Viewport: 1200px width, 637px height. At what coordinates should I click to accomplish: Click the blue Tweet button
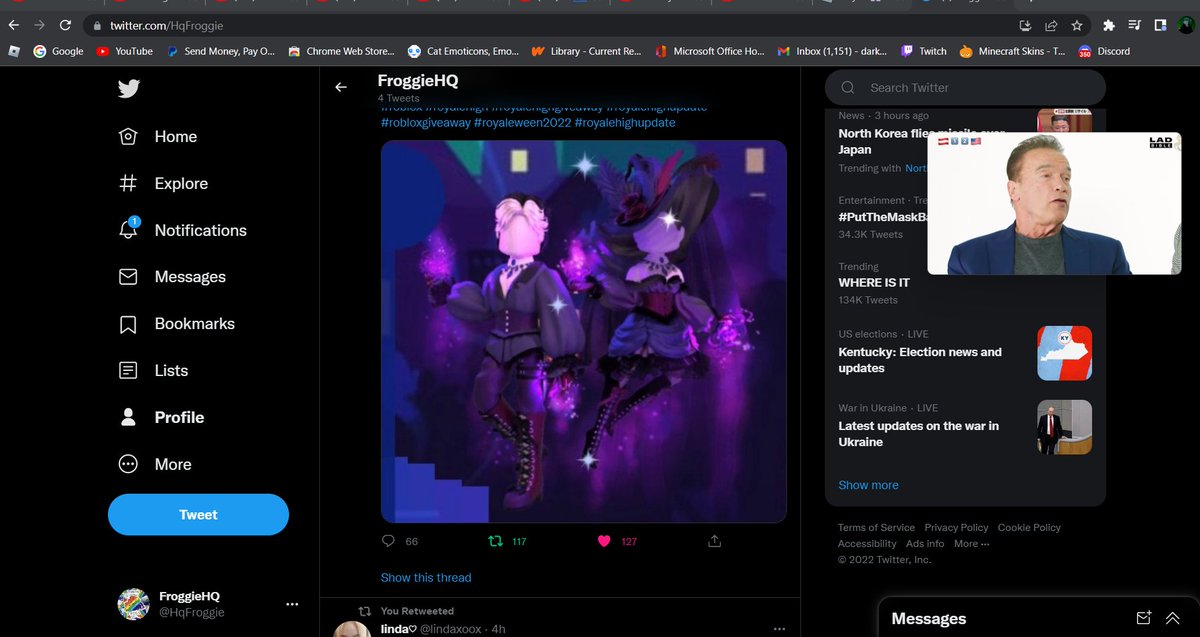coord(198,515)
